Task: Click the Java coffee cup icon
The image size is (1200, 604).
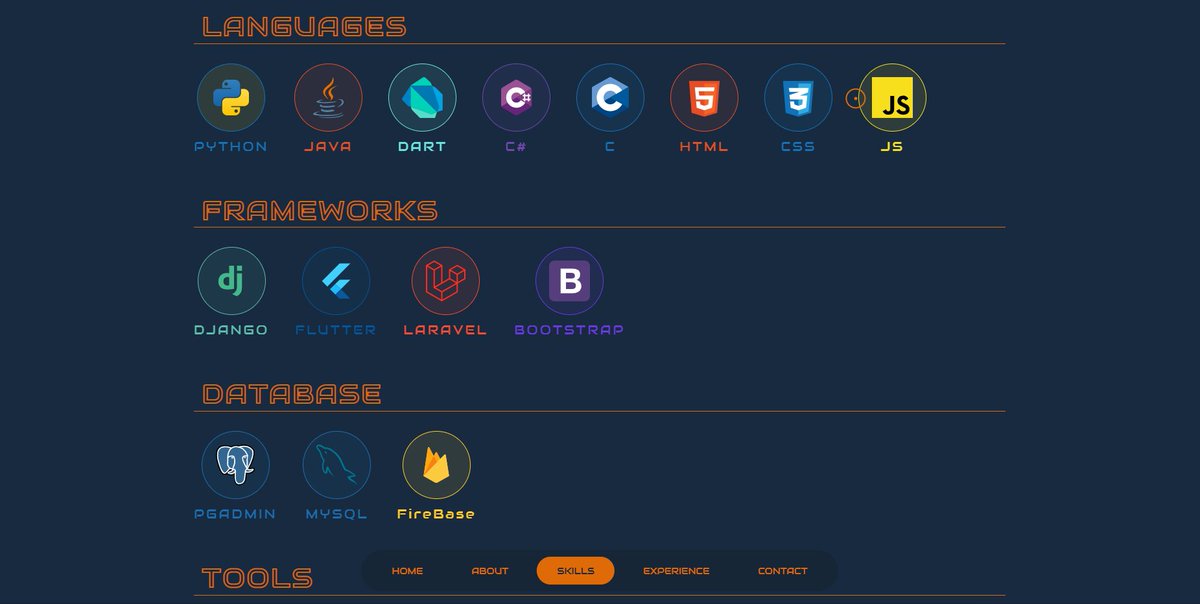Action: pyautogui.click(x=328, y=98)
